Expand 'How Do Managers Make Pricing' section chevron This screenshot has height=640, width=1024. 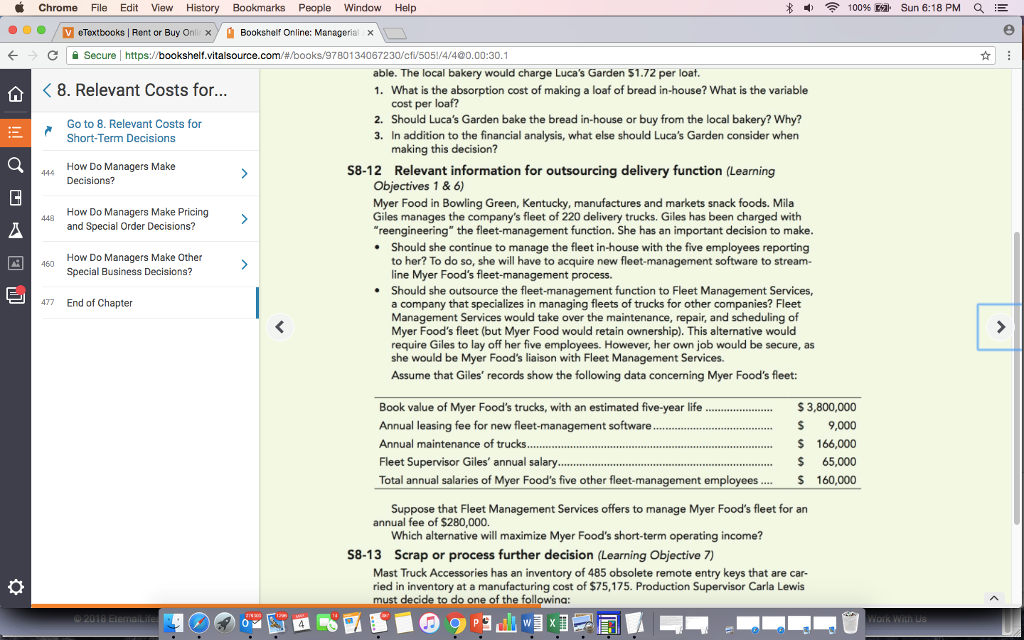pyautogui.click(x=244, y=219)
